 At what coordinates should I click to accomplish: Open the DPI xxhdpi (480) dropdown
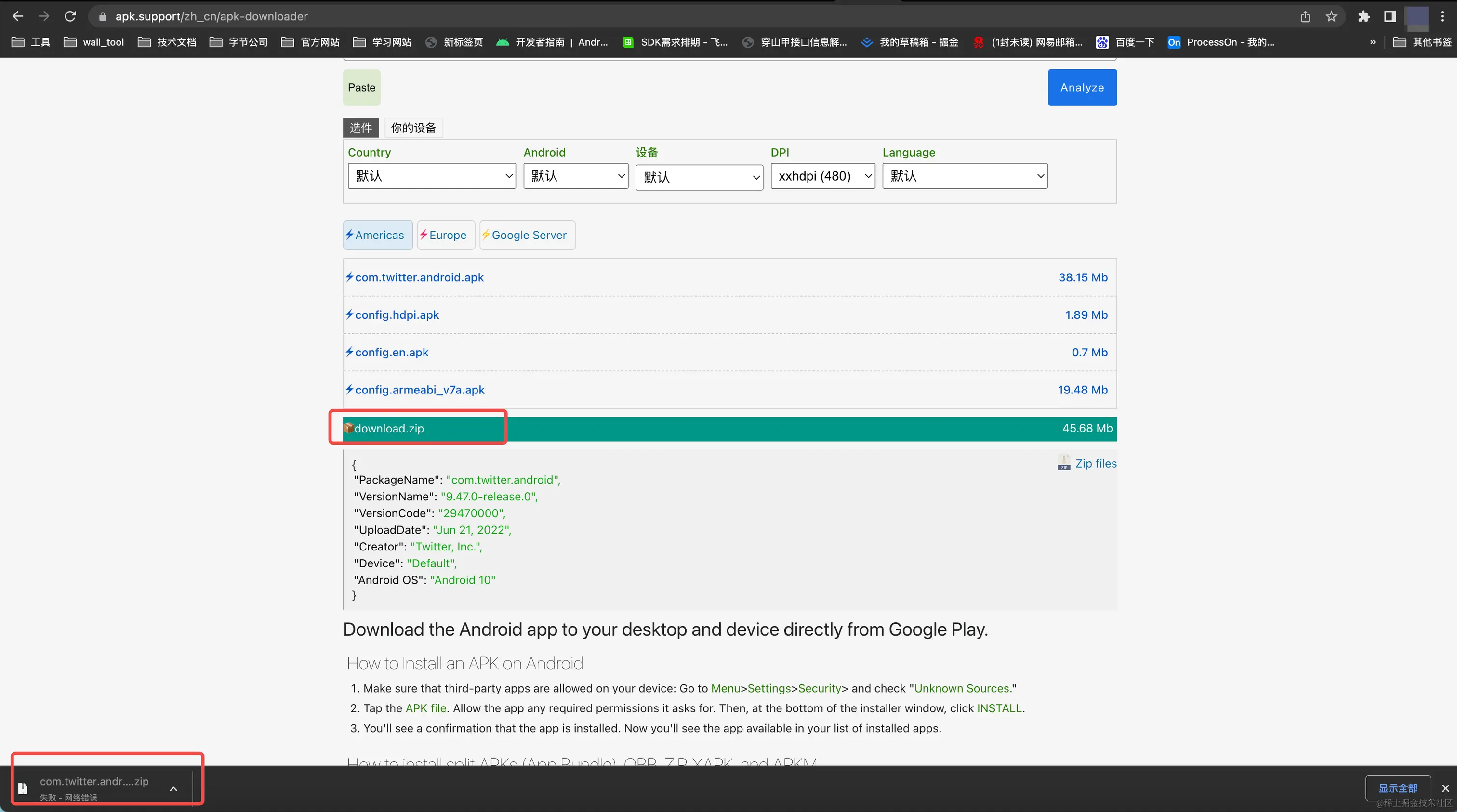pos(823,176)
